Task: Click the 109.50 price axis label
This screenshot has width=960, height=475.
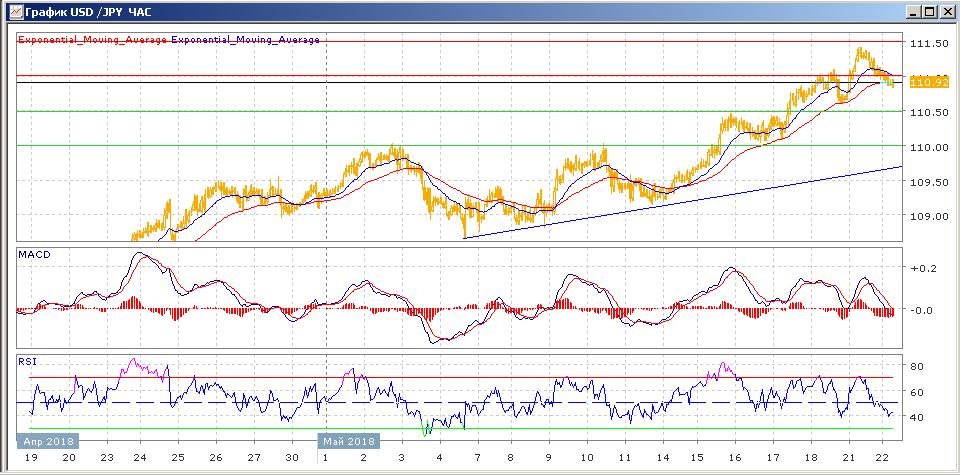Action: pos(929,181)
